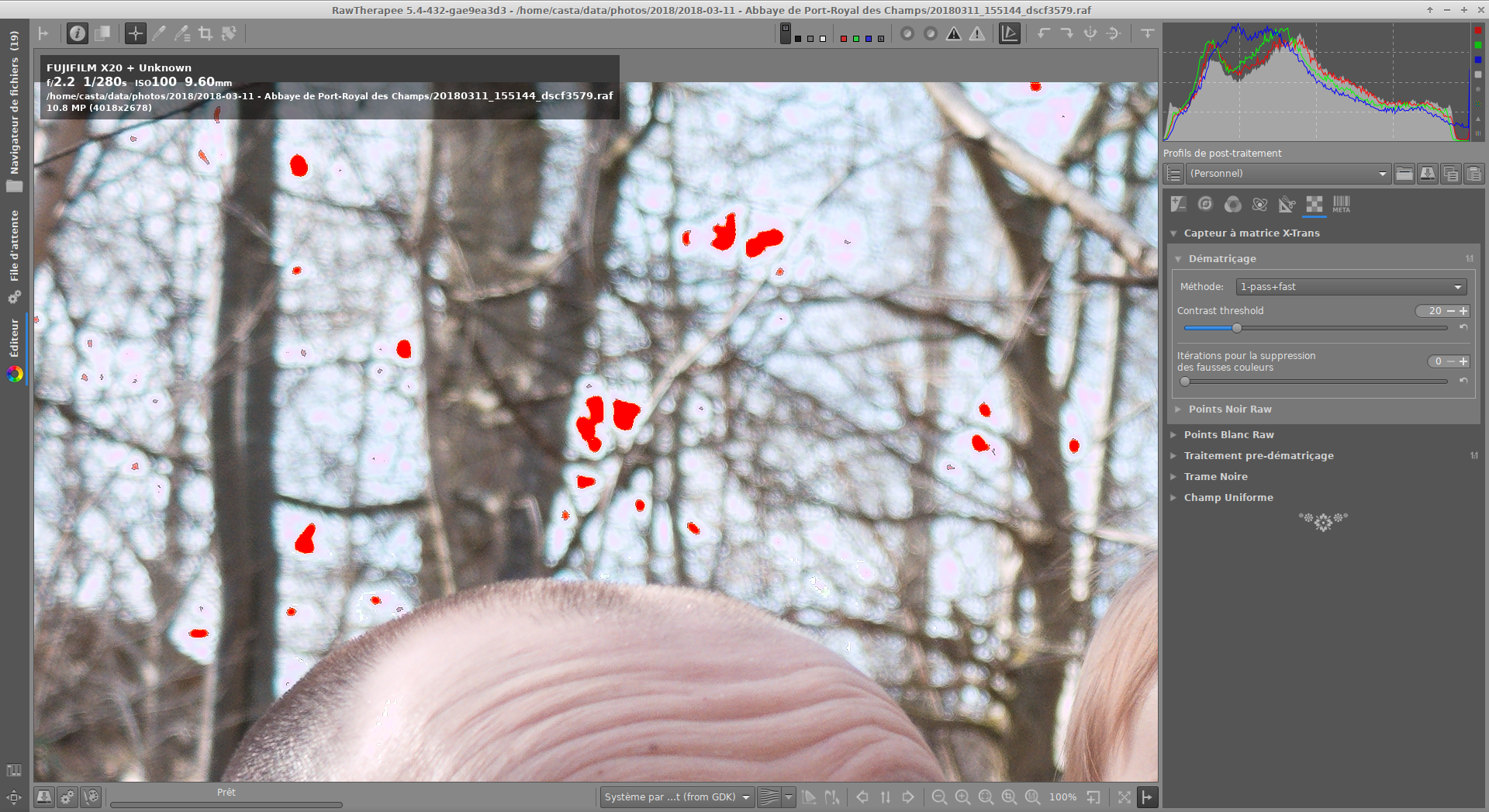Open the monitor profile dropdown 'Système par ...t (from GDK)'
Viewport: 1489px width, 812px height.
click(676, 797)
